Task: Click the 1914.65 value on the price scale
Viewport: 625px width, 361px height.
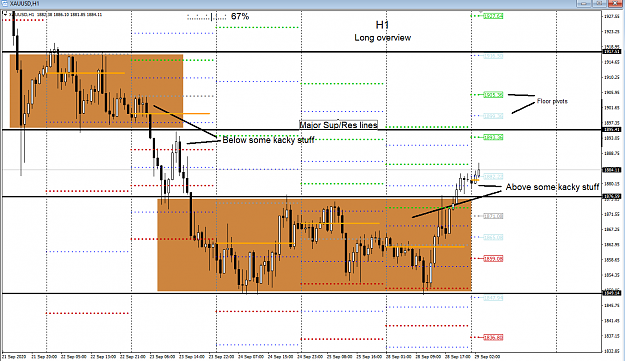Action: coord(612,62)
